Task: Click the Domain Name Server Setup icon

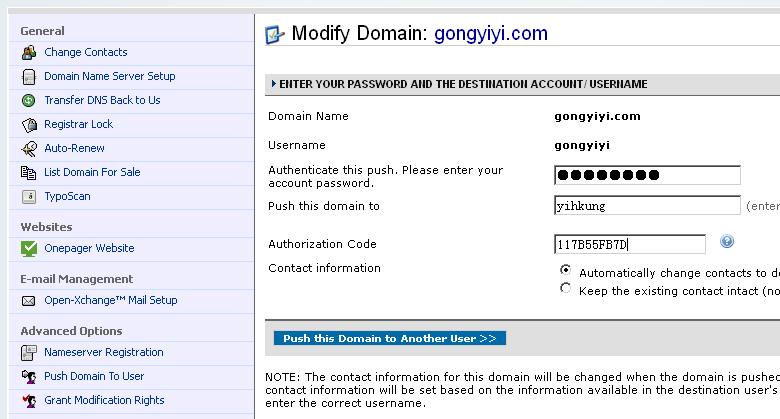Action: 29,77
